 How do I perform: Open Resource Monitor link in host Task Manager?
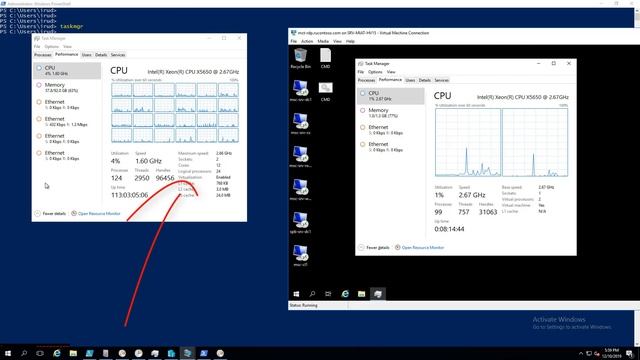tap(96, 213)
